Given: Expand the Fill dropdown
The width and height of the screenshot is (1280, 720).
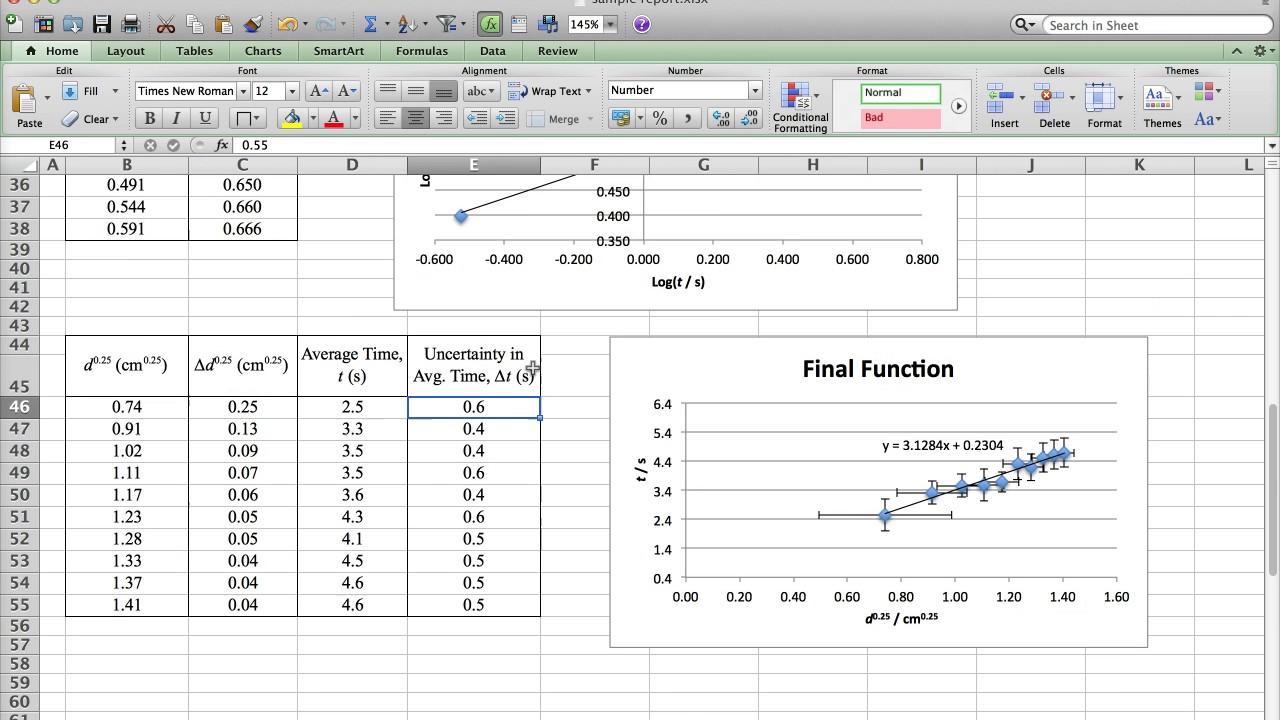Looking at the screenshot, I should point(115,91).
